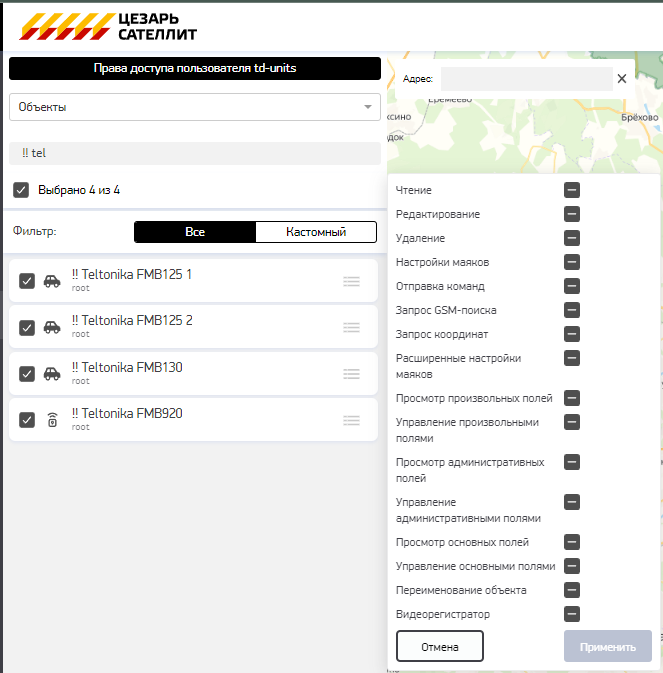
Task: Click the Отмена button
Action: [440, 646]
